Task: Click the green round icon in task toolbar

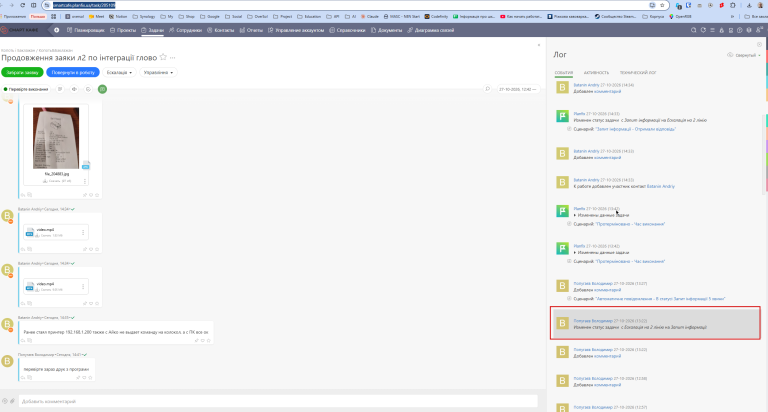Action: point(102,89)
